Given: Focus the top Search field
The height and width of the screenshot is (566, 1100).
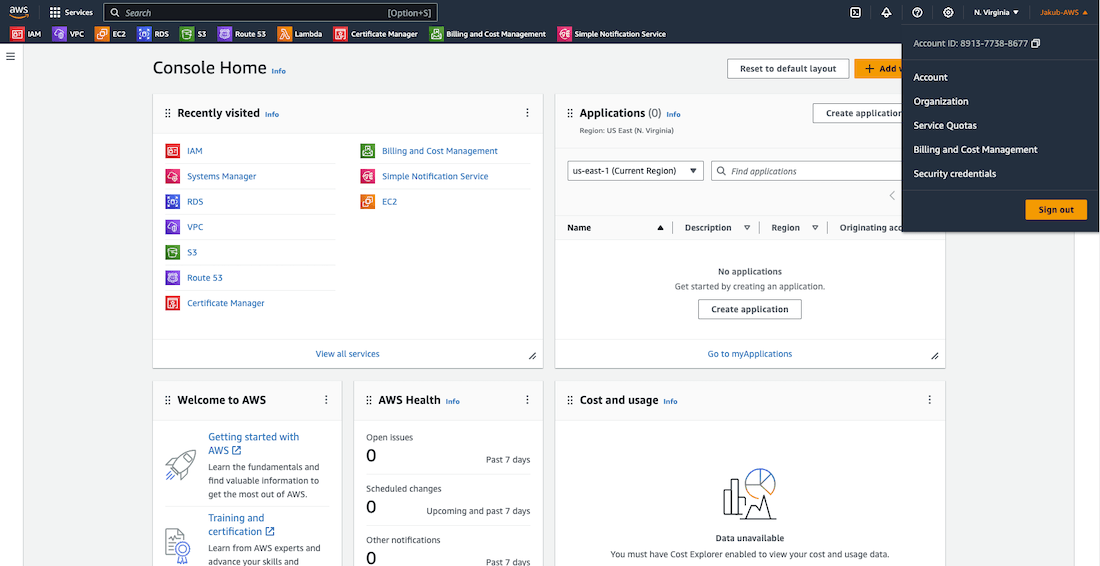Looking at the screenshot, I should pyautogui.click(x=270, y=13).
